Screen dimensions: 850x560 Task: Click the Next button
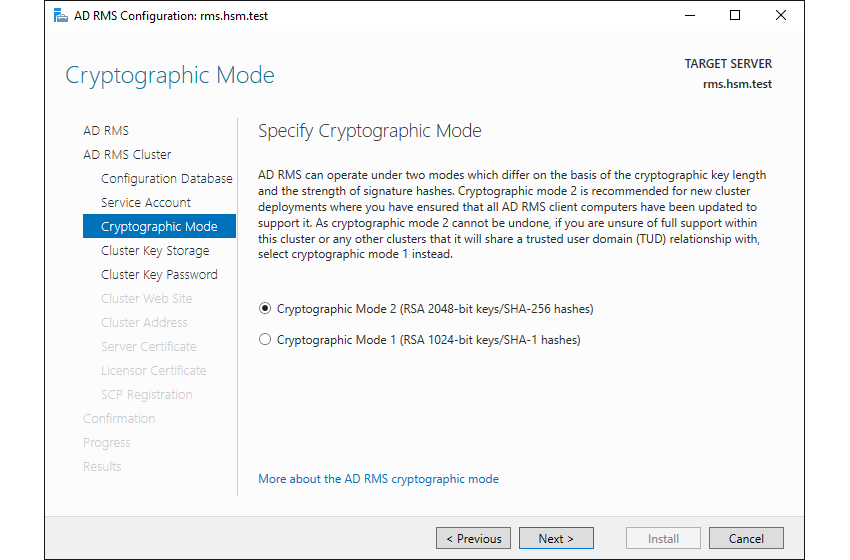[x=556, y=538]
